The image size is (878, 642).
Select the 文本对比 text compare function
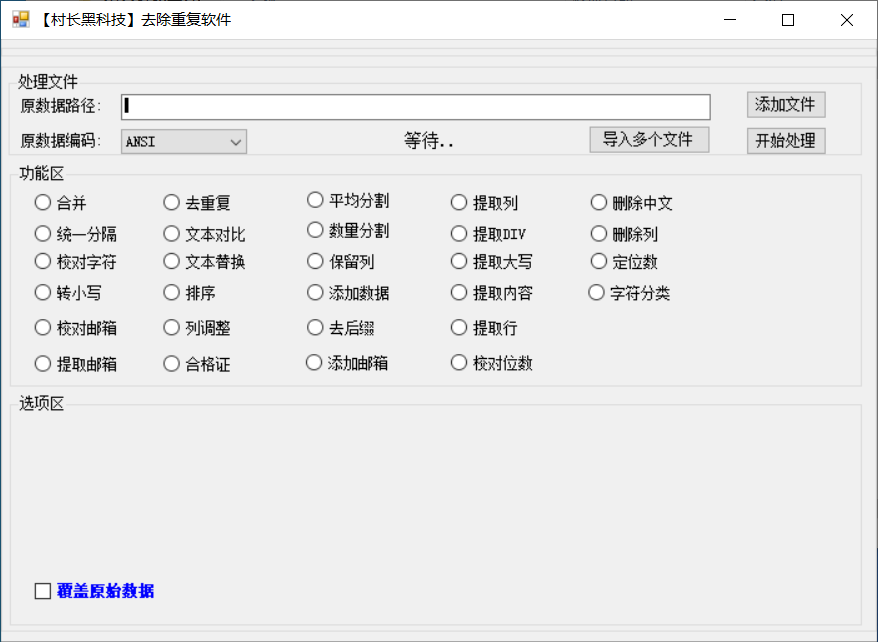coord(171,233)
